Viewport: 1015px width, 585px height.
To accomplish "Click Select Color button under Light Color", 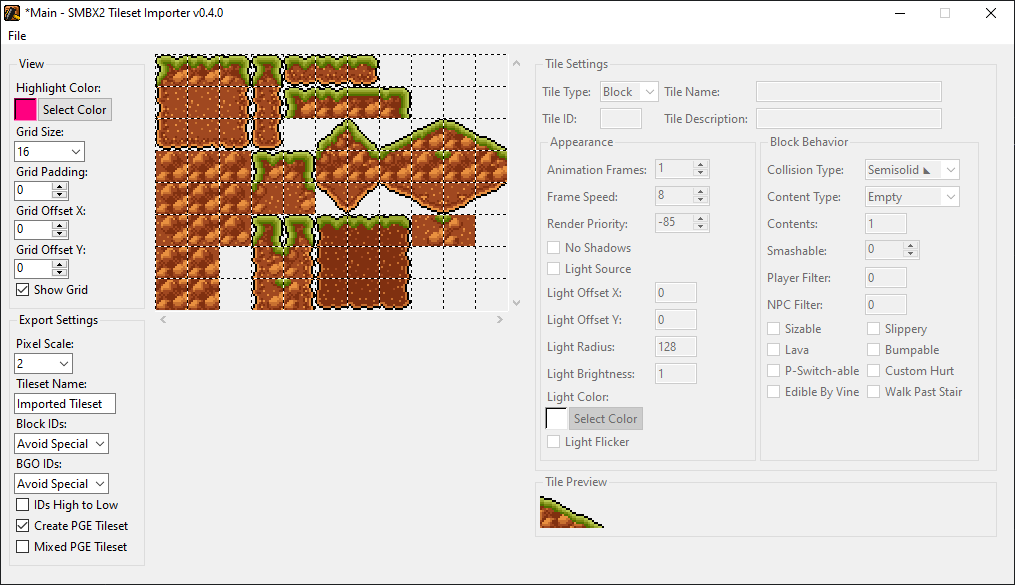I will point(606,419).
